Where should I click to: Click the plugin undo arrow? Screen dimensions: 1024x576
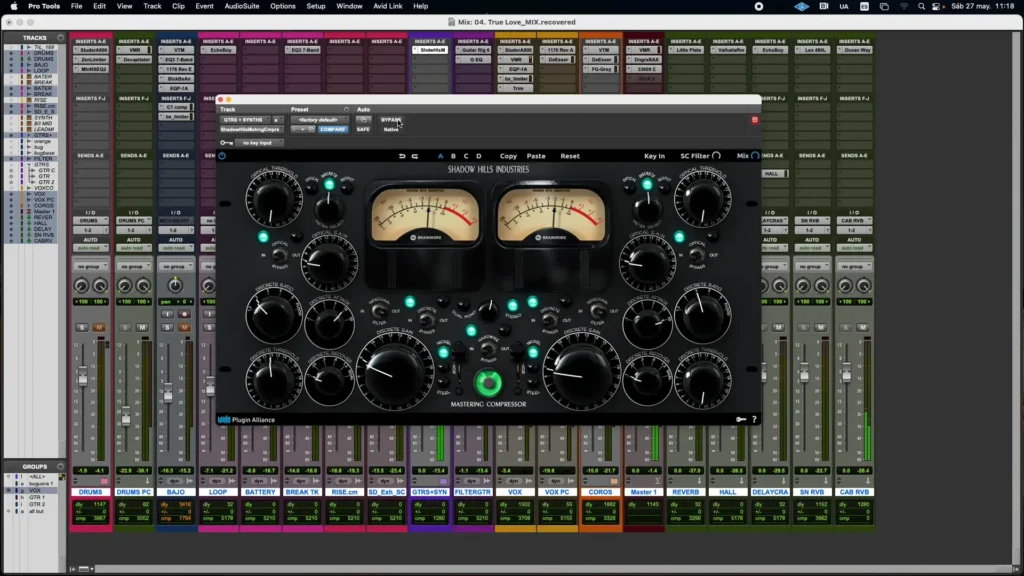point(402,156)
